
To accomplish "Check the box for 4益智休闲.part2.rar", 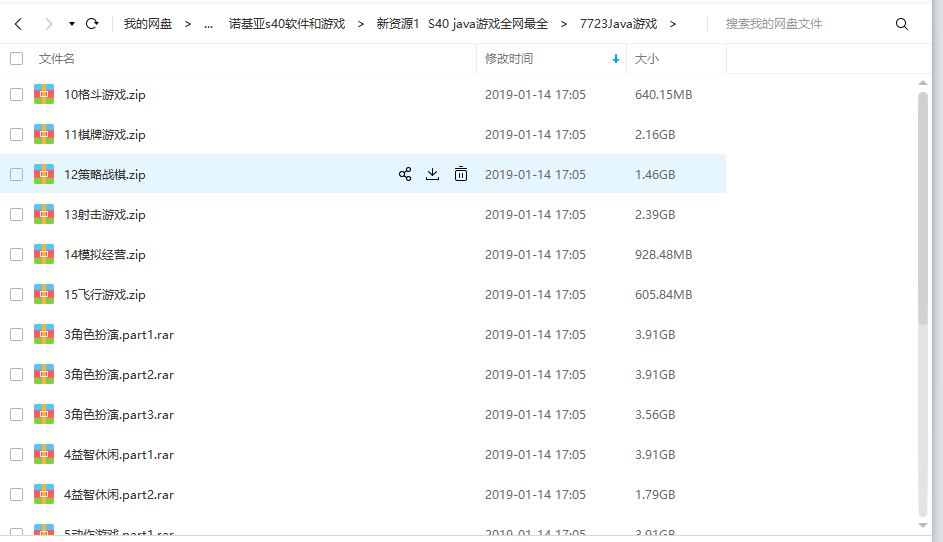I will click(17, 494).
